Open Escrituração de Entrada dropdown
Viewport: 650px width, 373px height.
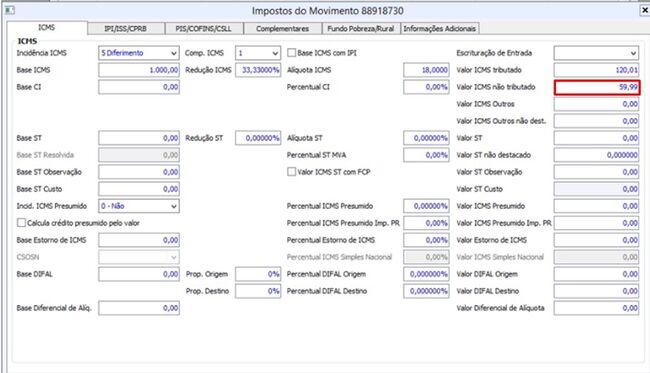pos(596,53)
